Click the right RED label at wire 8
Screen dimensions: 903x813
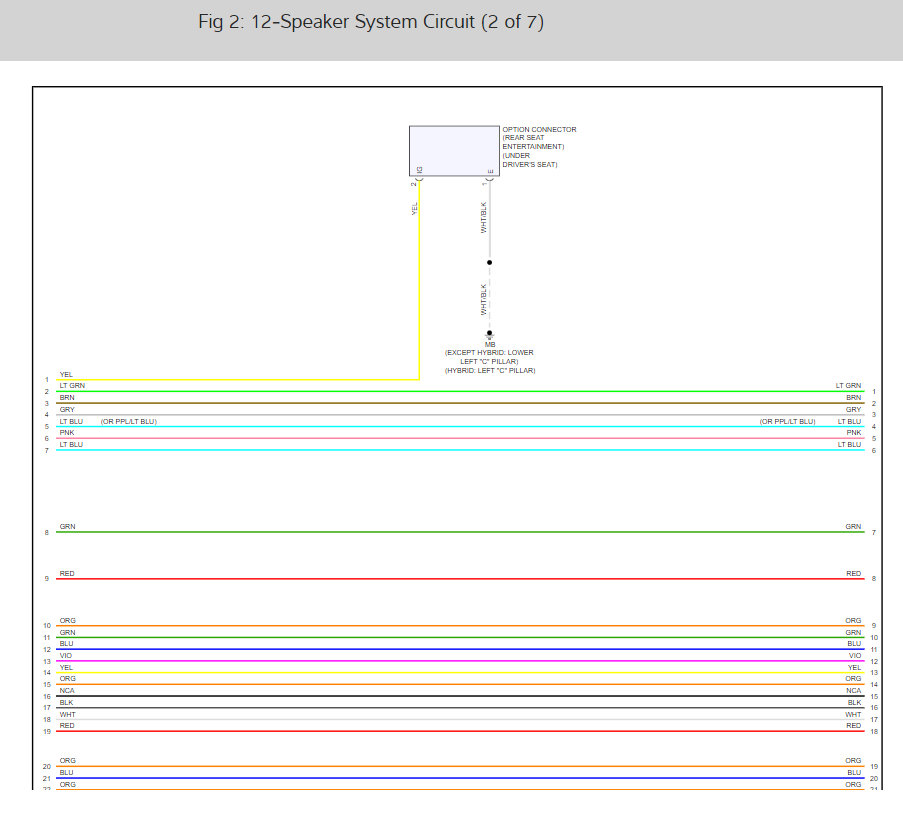(853, 573)
